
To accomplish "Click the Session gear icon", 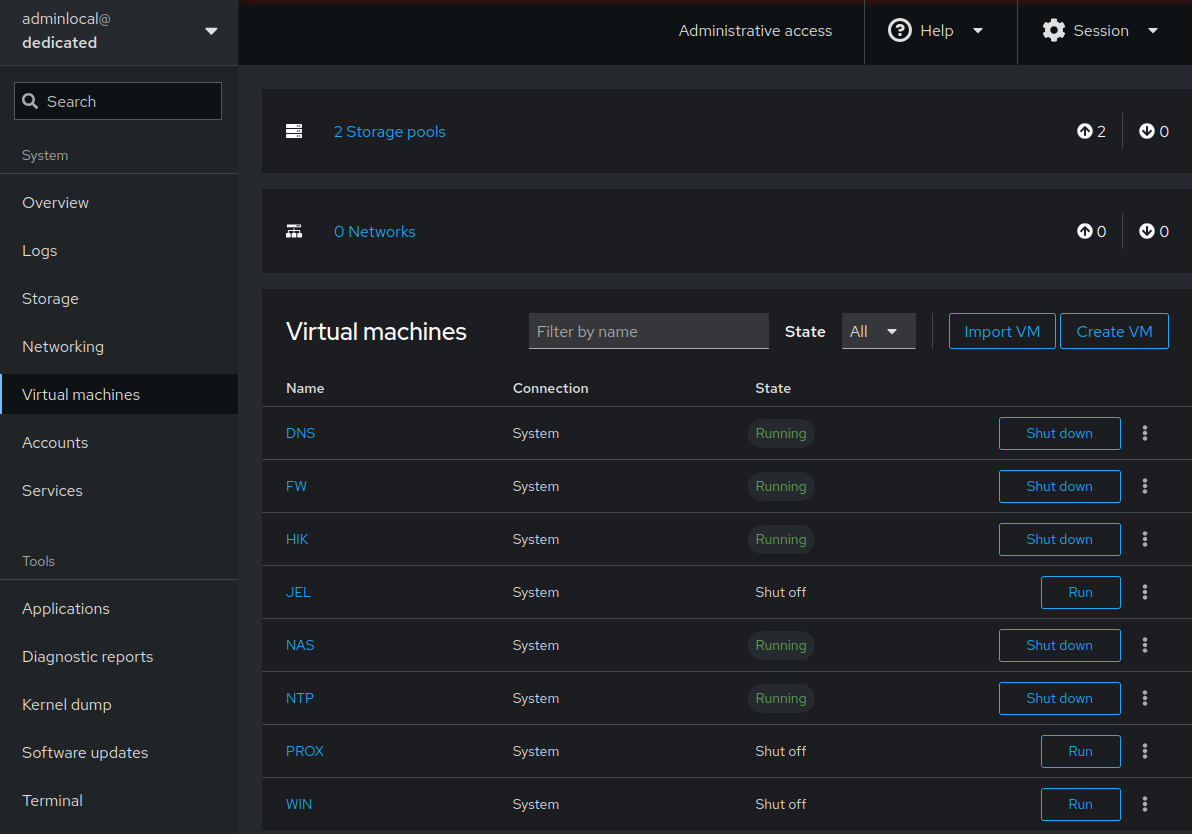I will tap(1053, 30).
